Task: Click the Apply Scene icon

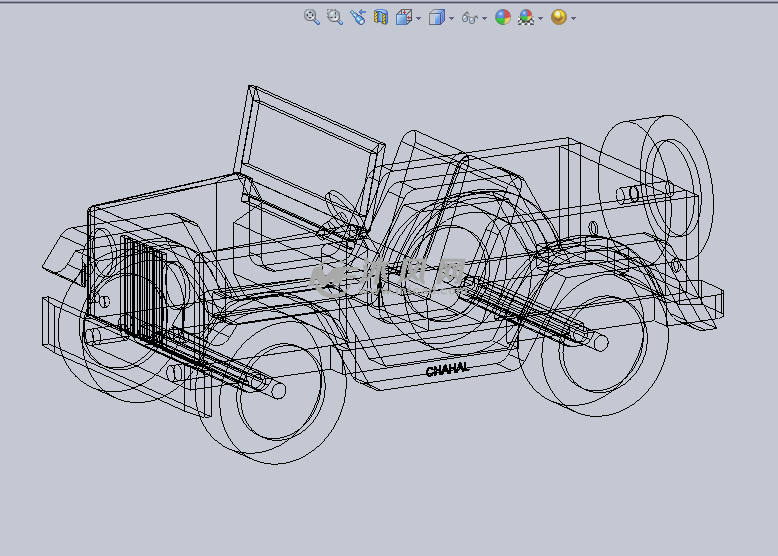Action: [x=526, y=17]
